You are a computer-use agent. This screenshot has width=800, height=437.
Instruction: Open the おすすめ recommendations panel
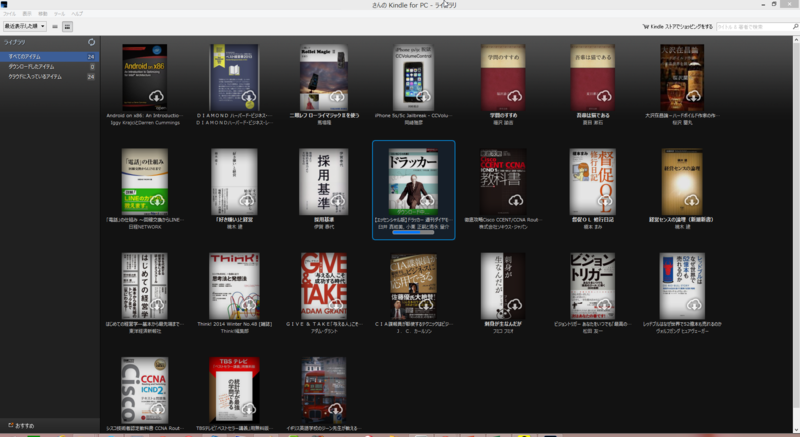[x=21, y=425]
